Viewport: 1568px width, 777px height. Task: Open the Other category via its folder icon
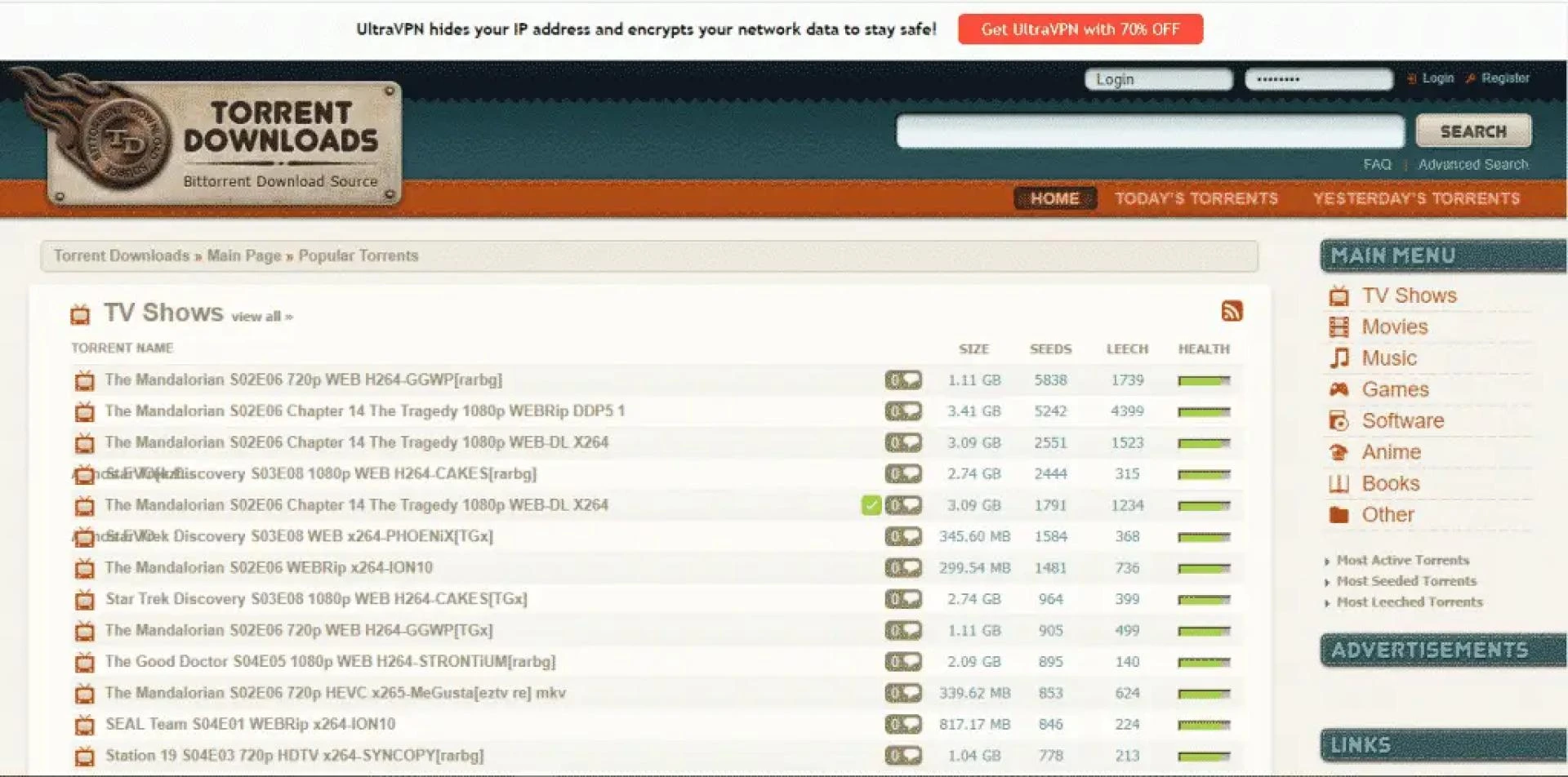[1339, 514]
